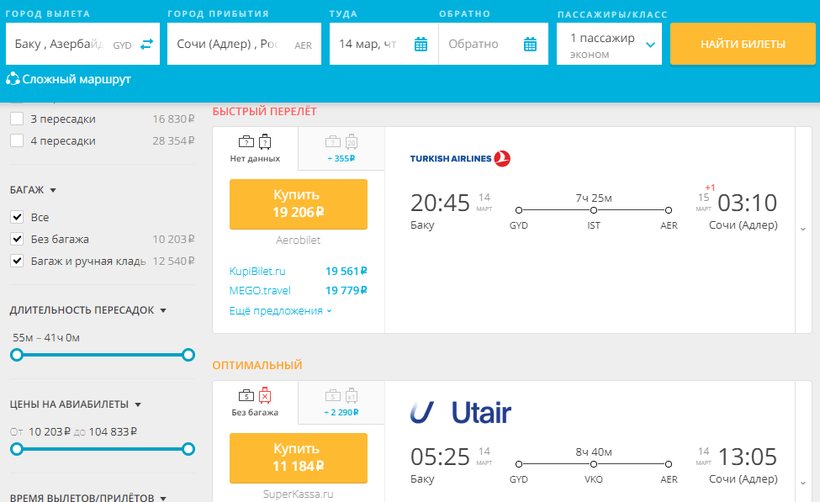
Task: Click the complex route icon
Action: point(14,79)
